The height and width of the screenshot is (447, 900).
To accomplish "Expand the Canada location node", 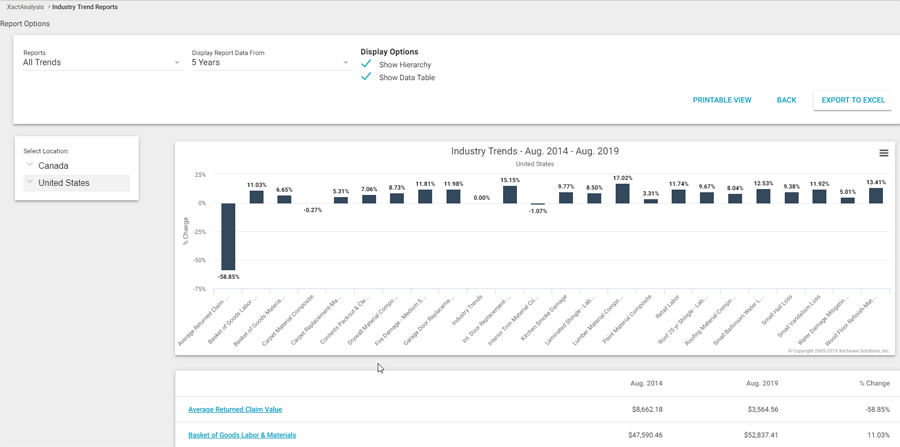I will 30,166.
